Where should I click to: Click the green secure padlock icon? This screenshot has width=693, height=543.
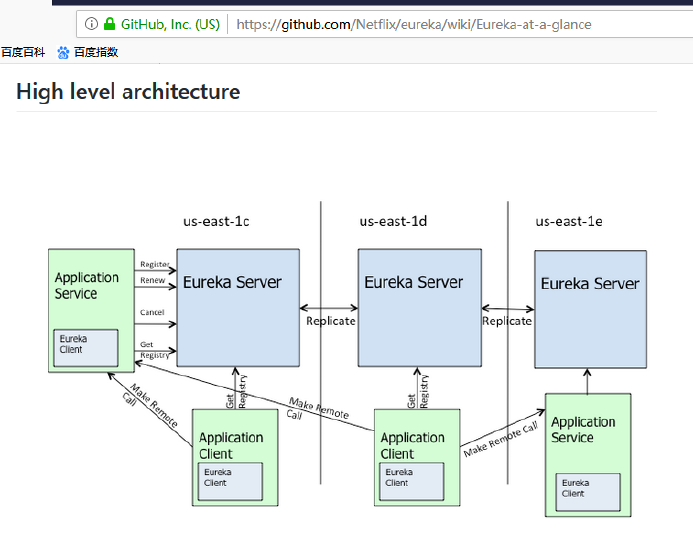(110, 24)
